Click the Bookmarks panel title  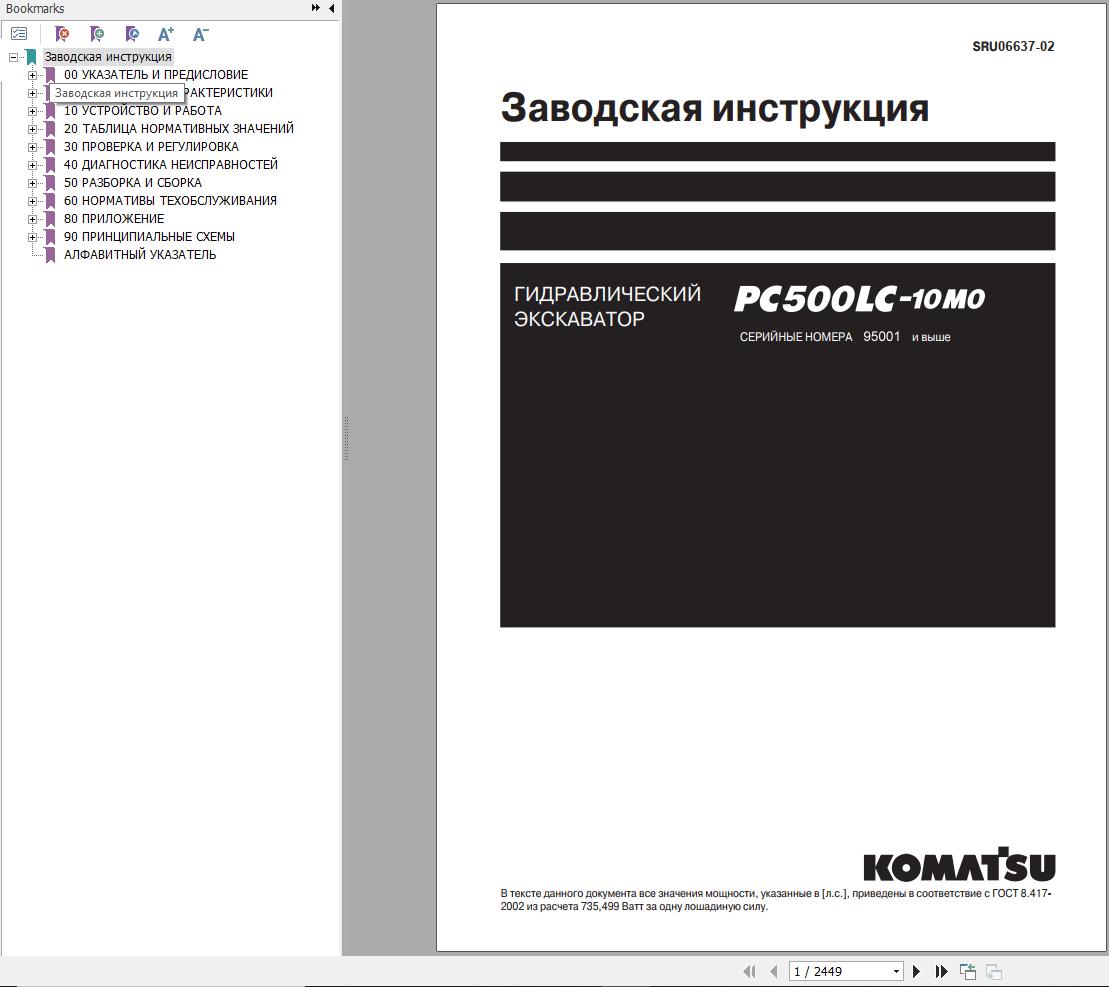(x=35, y=8)
